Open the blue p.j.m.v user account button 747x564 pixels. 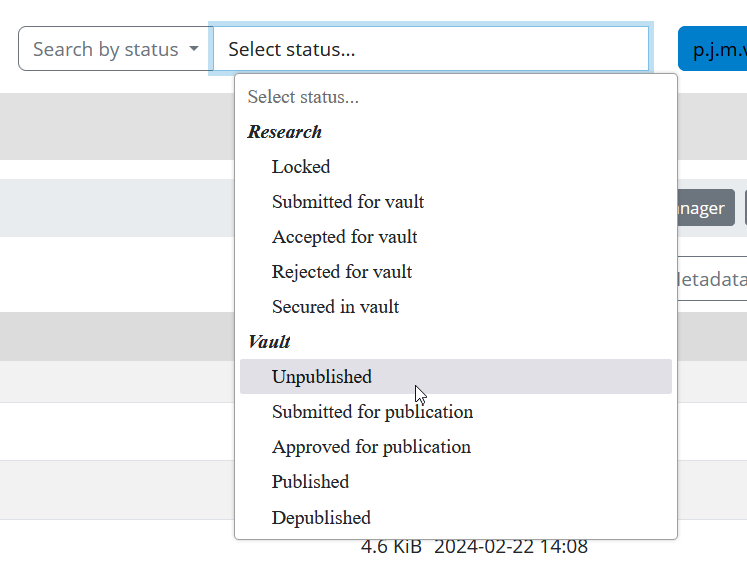tap(712, 49)
